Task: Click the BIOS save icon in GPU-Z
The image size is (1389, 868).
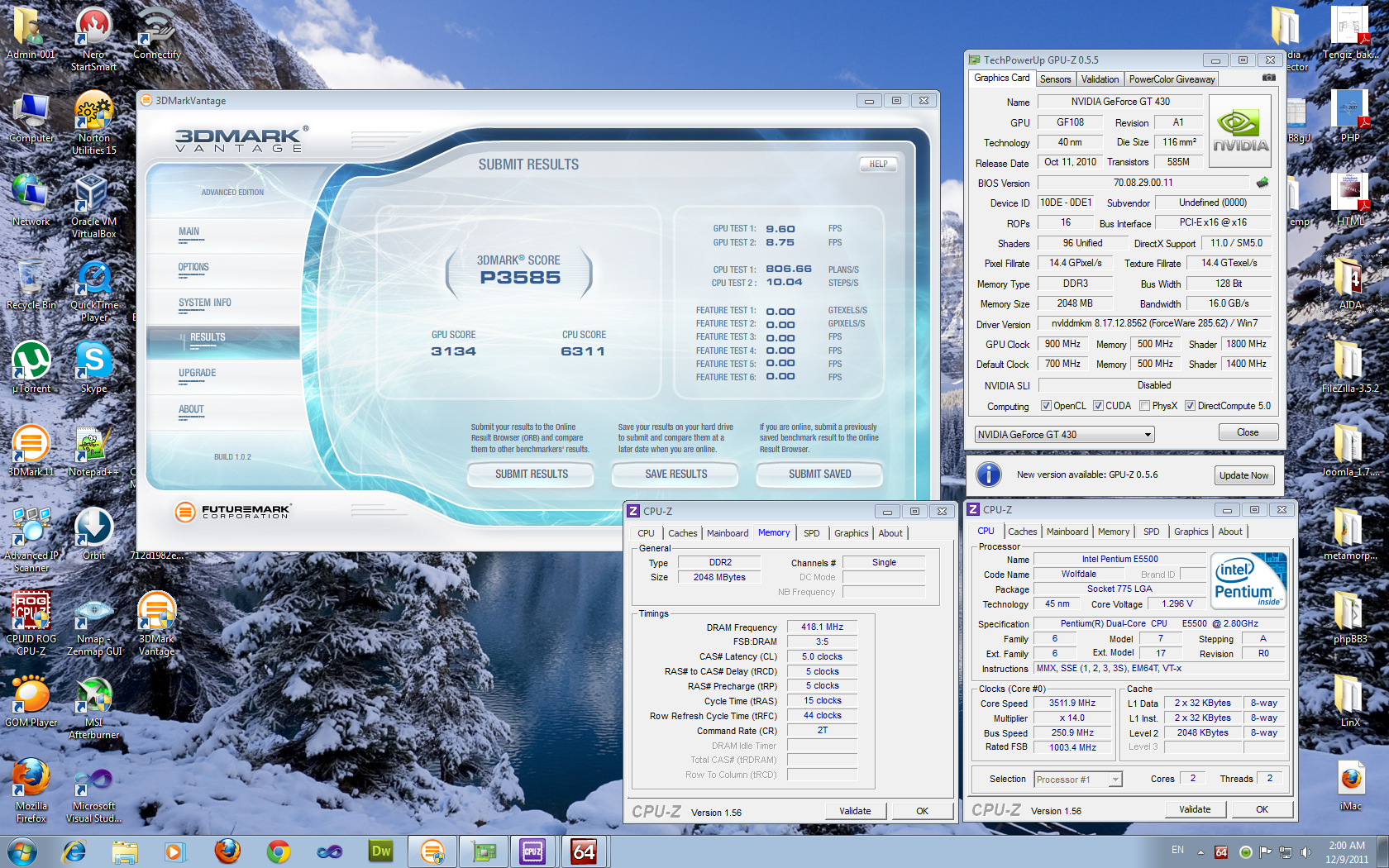Action: 1262,183
